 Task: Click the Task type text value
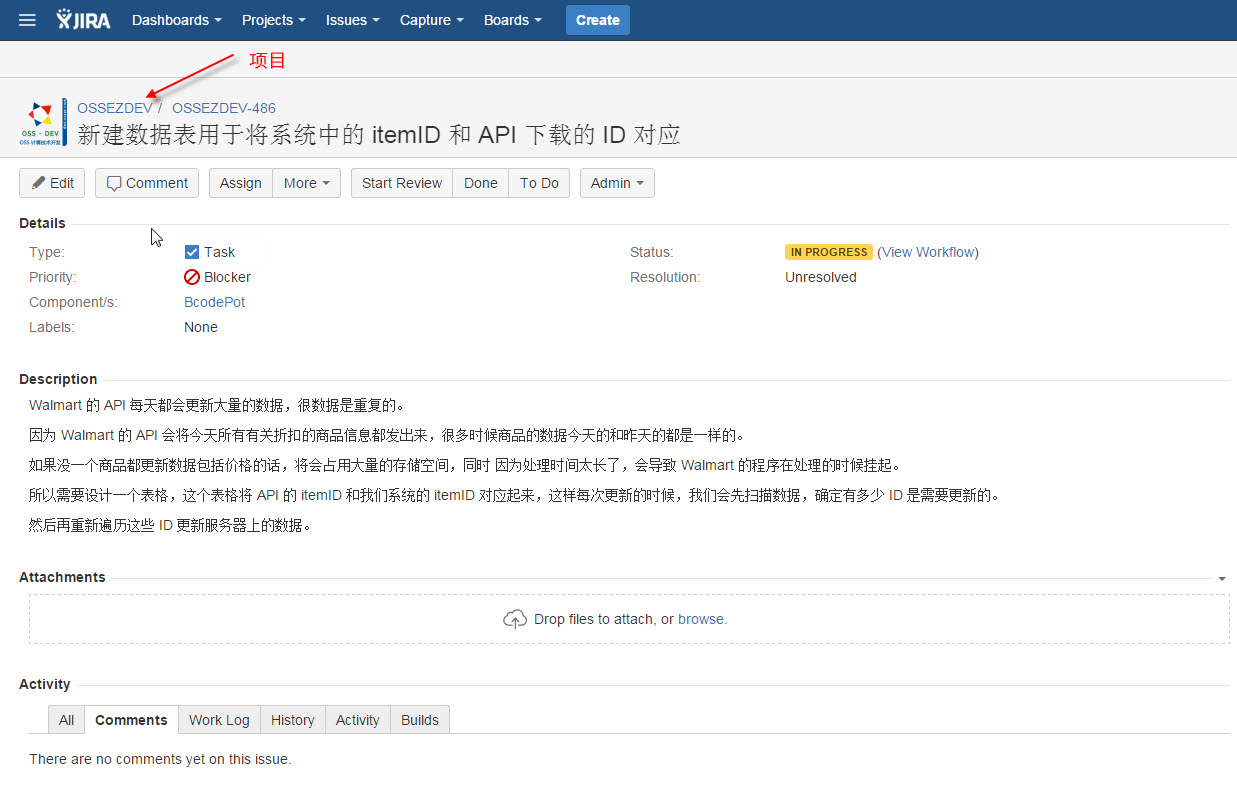220,252
